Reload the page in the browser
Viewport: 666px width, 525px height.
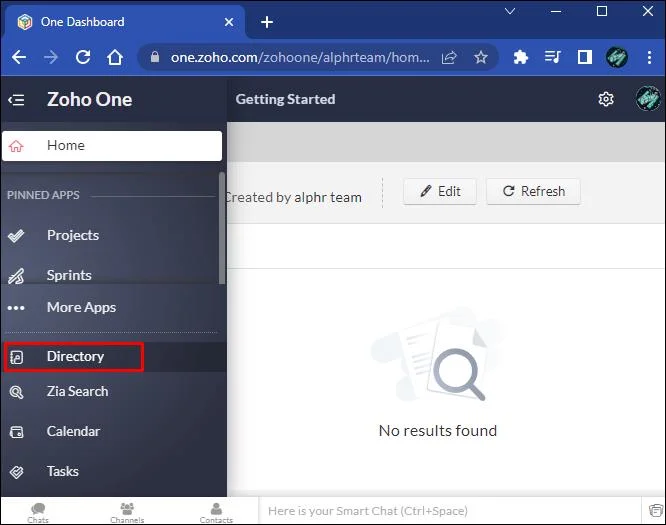point(83,57)
